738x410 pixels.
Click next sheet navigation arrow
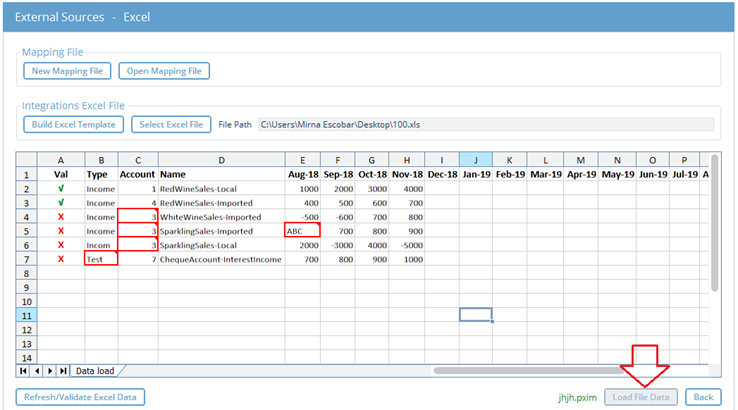pyautogui.click(x=50, y=371)
